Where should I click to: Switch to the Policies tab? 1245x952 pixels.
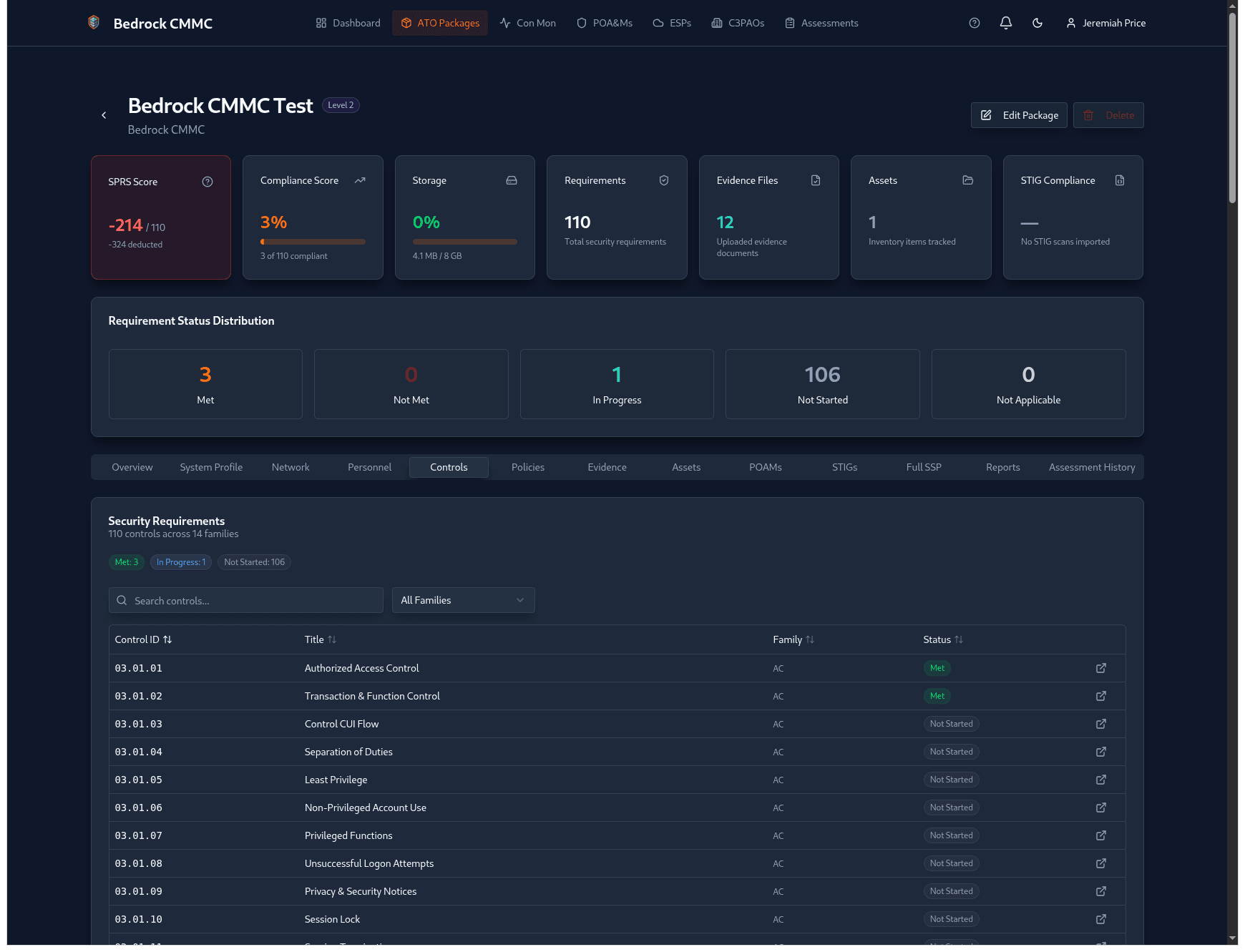(527, 467)
